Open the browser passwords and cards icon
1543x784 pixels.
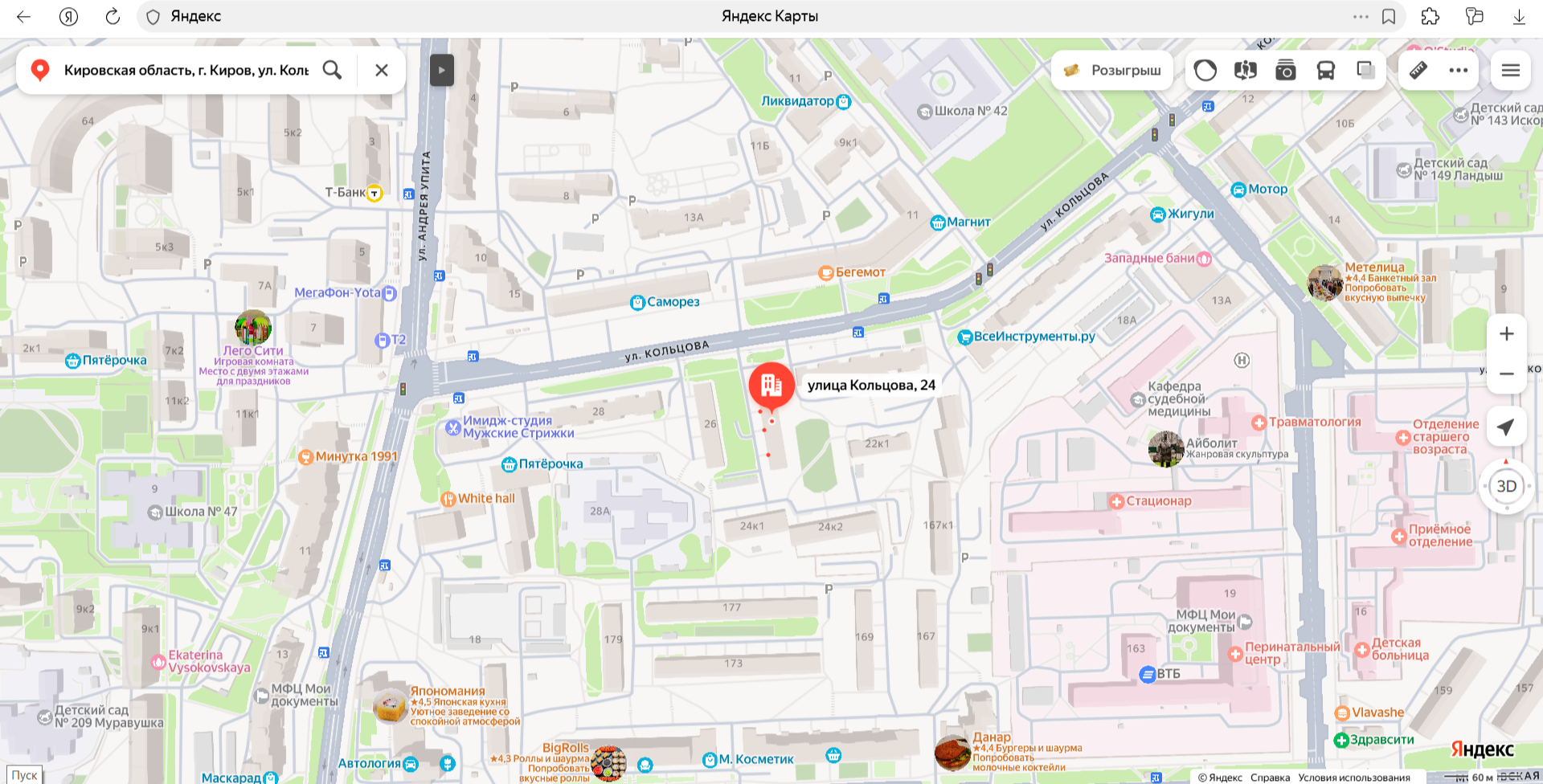tap(1475, 17)
